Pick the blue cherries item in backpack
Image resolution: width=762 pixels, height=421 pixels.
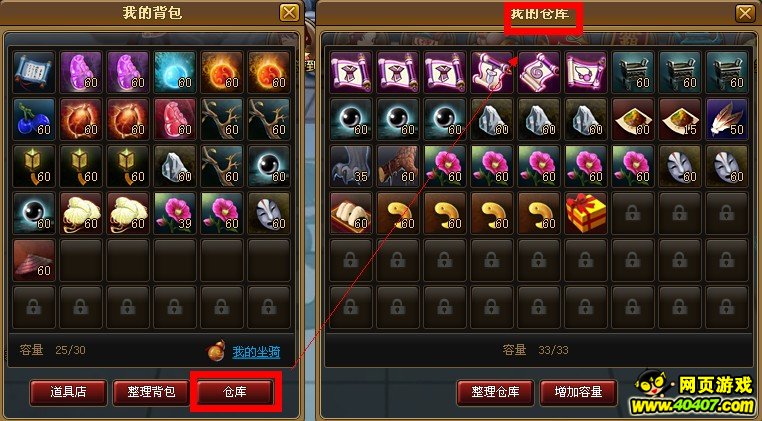coord(34,119)
